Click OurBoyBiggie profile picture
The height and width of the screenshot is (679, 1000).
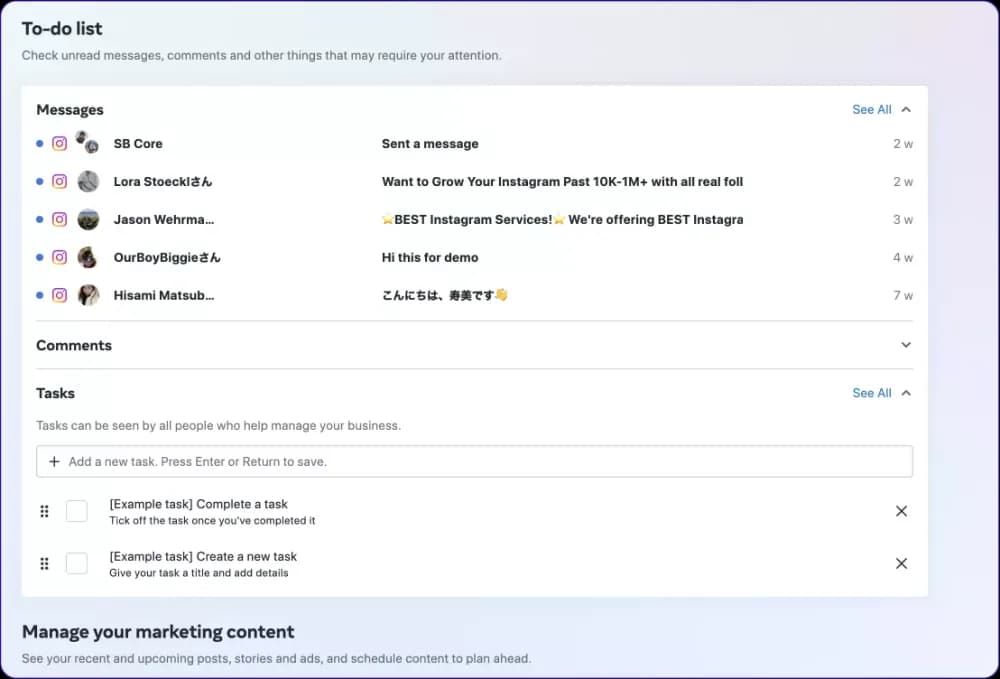pos(88,257)
